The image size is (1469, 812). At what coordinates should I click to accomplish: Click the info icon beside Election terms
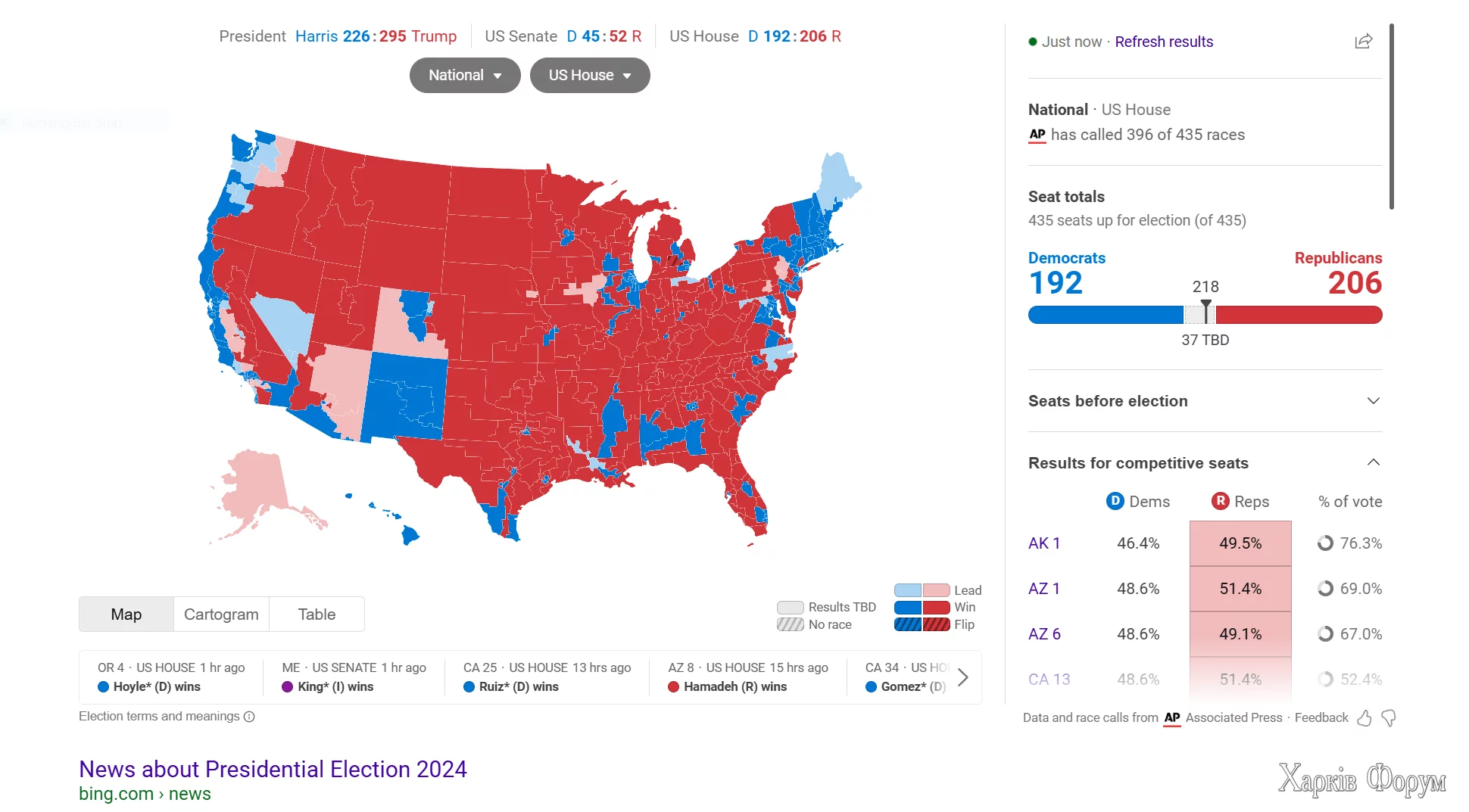click(x=249, y=717)
